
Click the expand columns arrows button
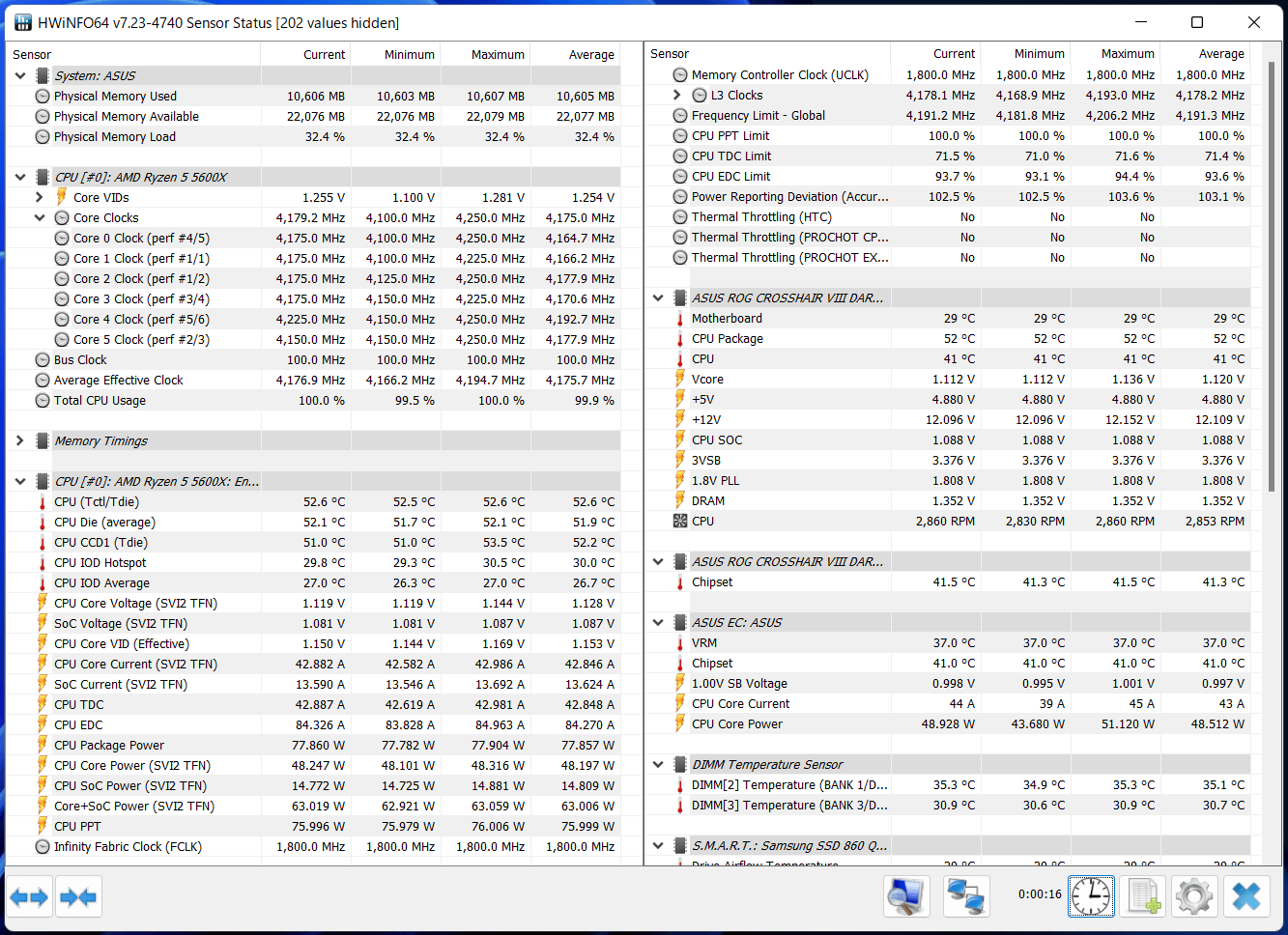(29, 897)
